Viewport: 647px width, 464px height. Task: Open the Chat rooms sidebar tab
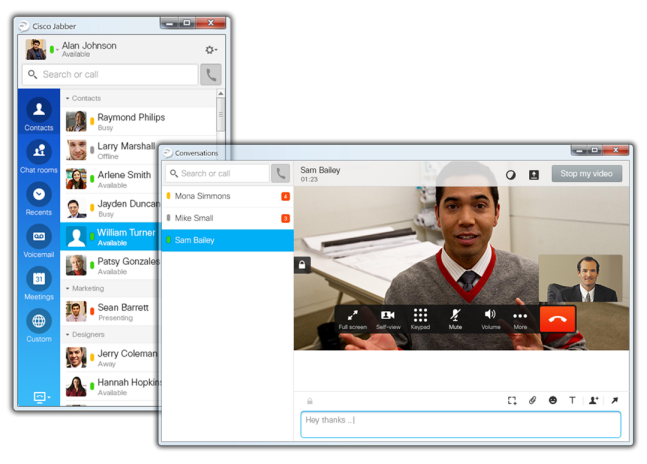click(38, 154)
